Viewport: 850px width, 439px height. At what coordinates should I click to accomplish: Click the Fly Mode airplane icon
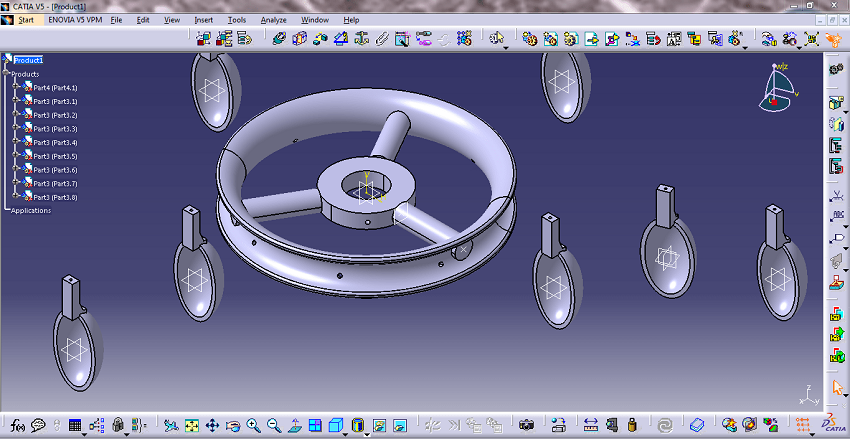[x=171, y=424]
